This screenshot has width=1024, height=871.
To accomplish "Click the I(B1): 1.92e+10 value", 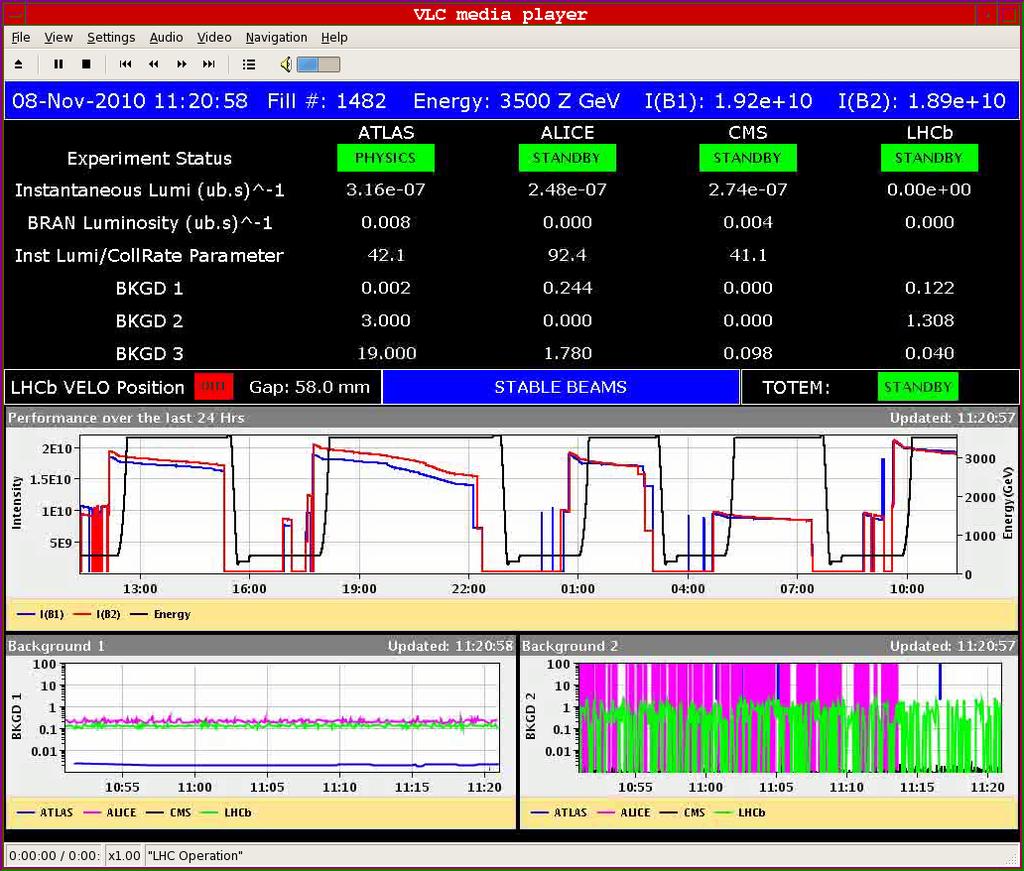I will click(728, 101).
